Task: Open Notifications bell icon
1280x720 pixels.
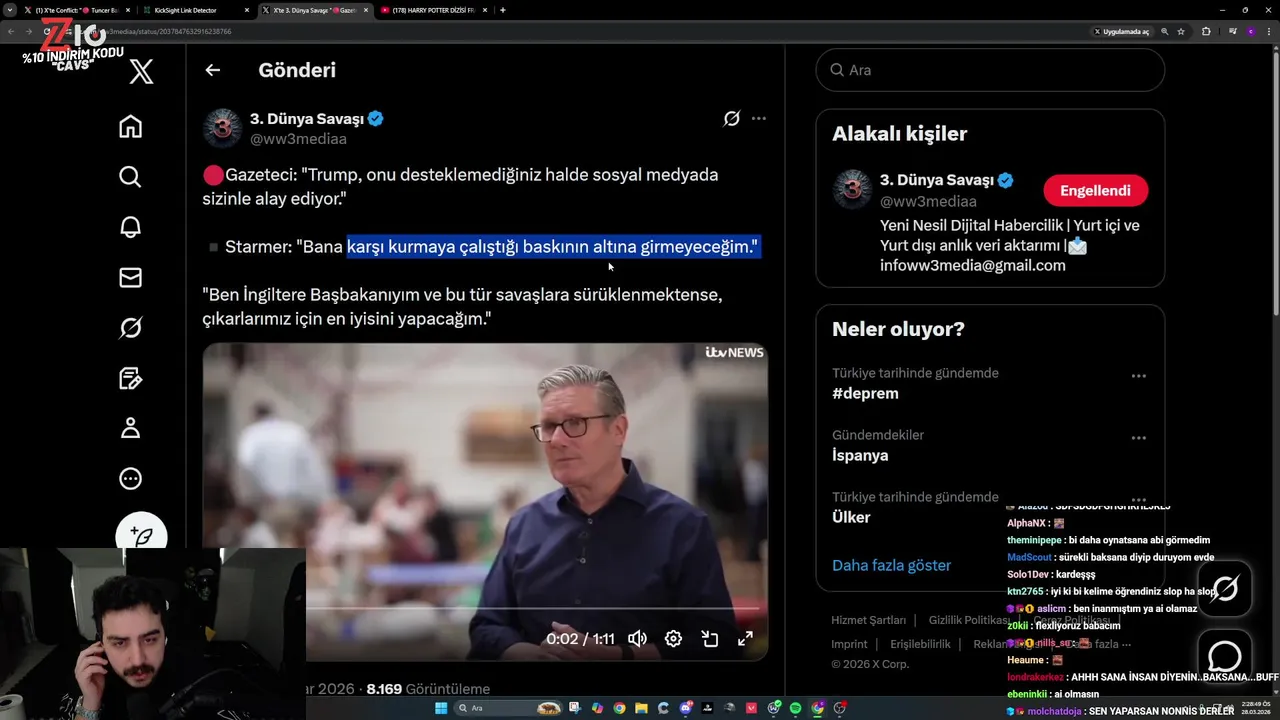Action: (130, 227)
